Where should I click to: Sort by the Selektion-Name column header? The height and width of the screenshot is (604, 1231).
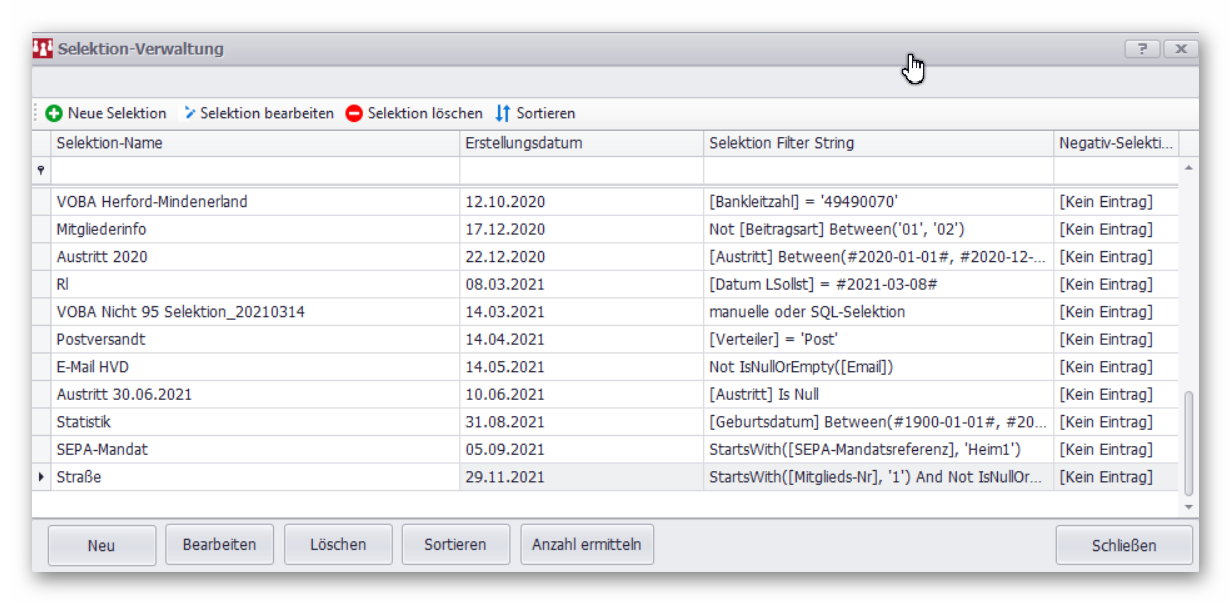[x=255, y=143]
